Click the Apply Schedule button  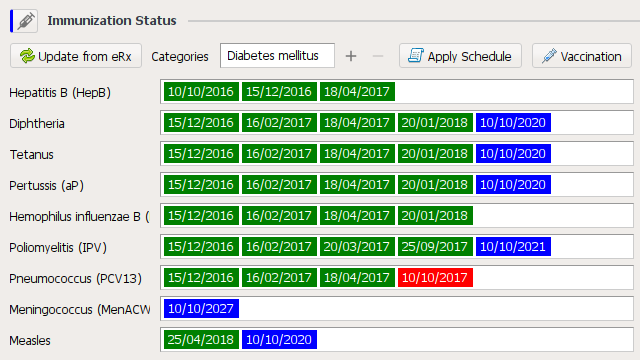(x=460, y=56)
